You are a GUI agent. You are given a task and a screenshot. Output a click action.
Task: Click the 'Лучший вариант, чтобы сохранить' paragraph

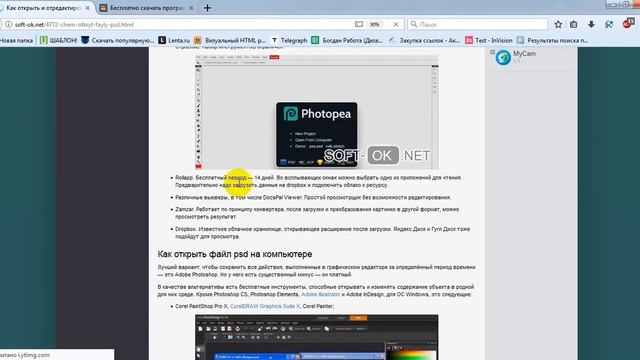pyautogui.click(x=316, y=271)
